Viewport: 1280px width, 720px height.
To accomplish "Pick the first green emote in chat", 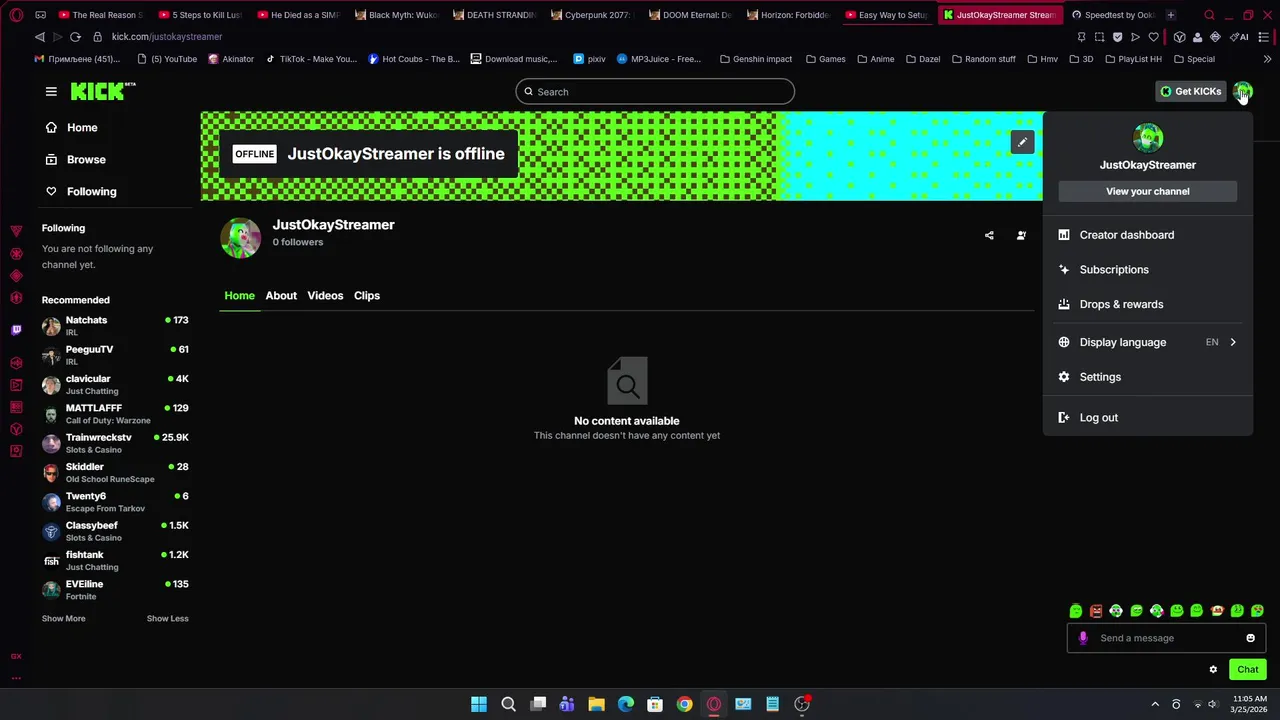I will coord(1076,611).
